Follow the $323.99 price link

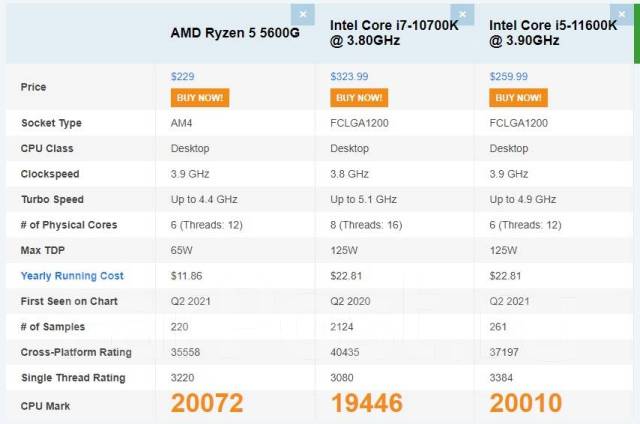click(x=349, y=76)
